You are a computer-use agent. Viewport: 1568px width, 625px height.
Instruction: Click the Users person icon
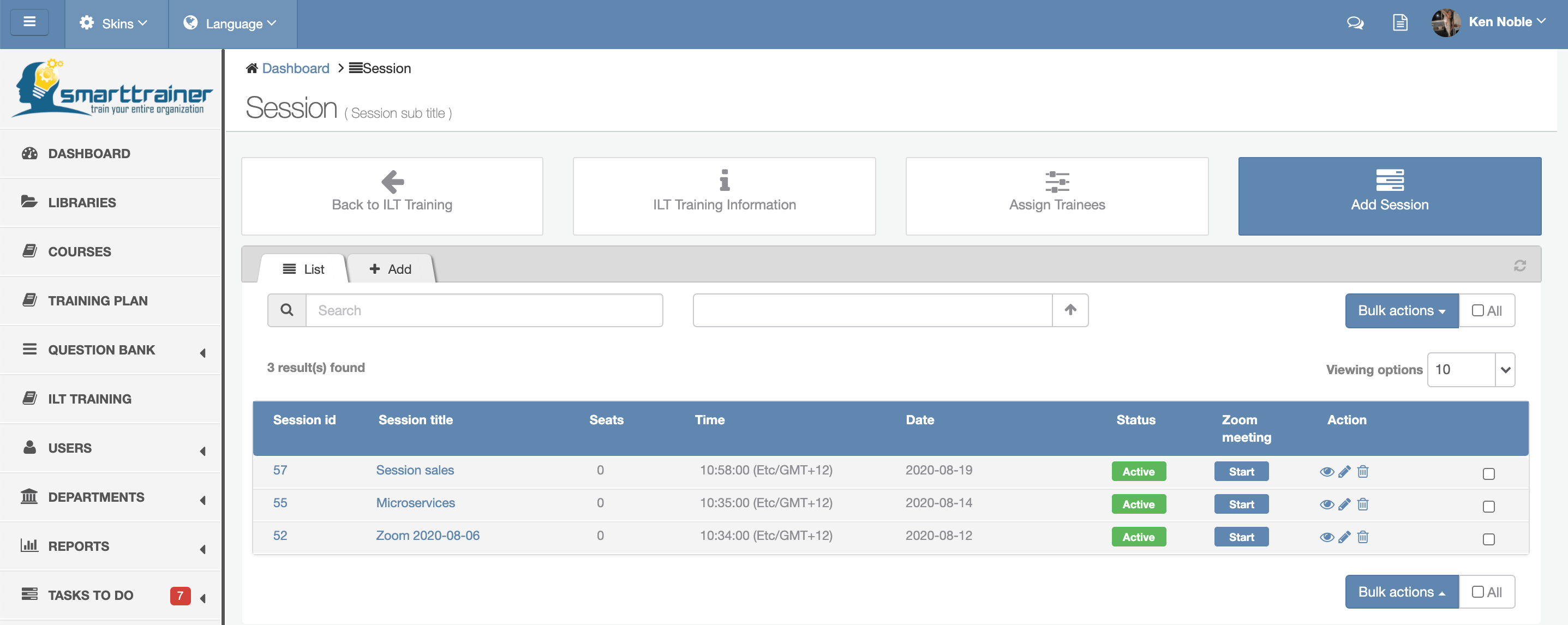[29, 447]
